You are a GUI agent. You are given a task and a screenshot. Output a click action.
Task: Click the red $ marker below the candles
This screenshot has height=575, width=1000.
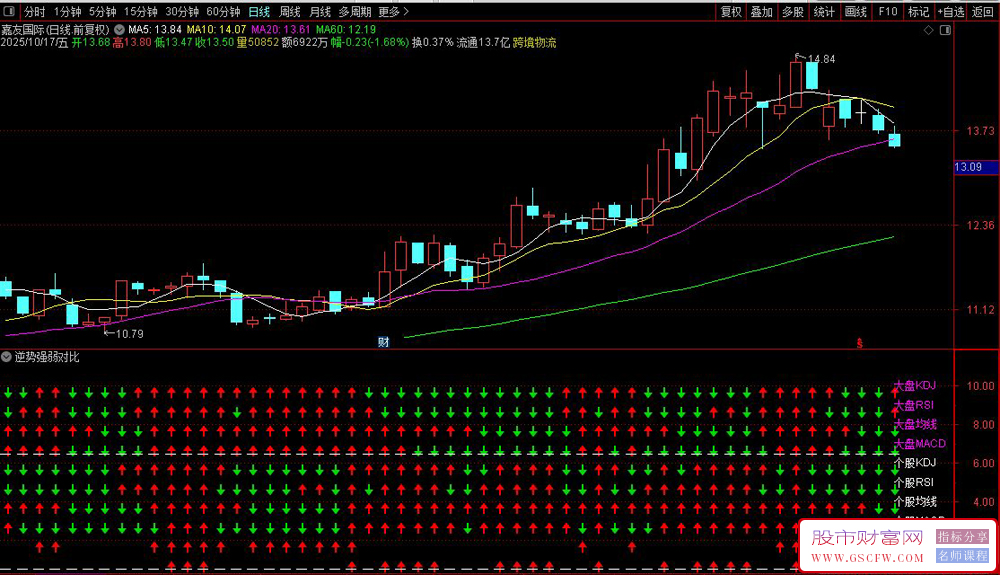click(858, 342)
